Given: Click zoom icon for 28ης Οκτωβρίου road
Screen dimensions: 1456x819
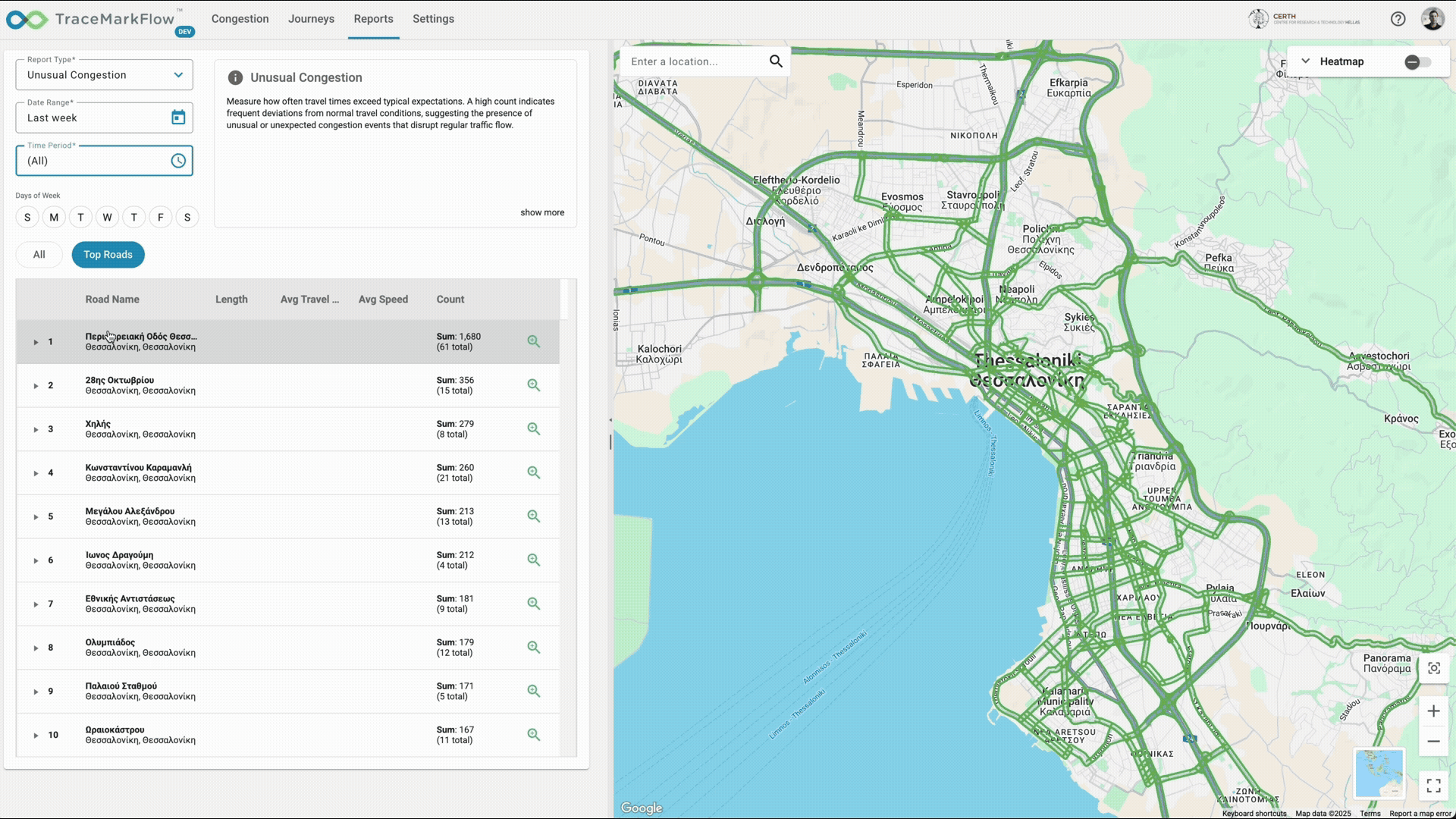Looking at the screenshot, I should (534, 385).
